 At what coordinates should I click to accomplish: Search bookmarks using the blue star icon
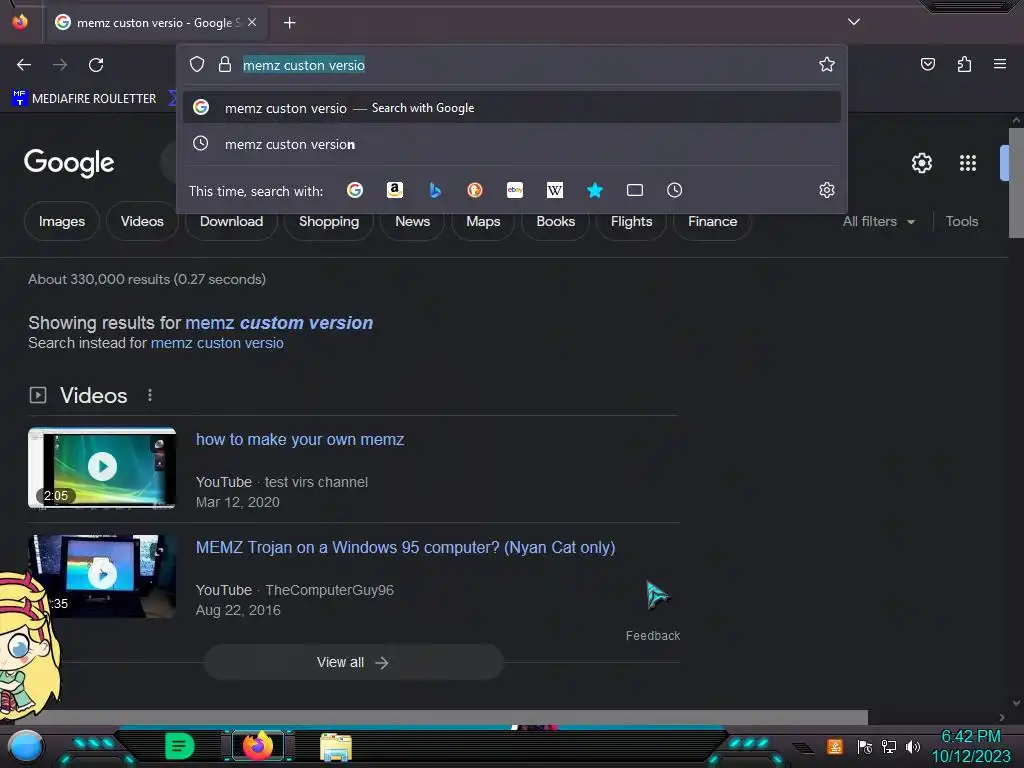[594, 190]
